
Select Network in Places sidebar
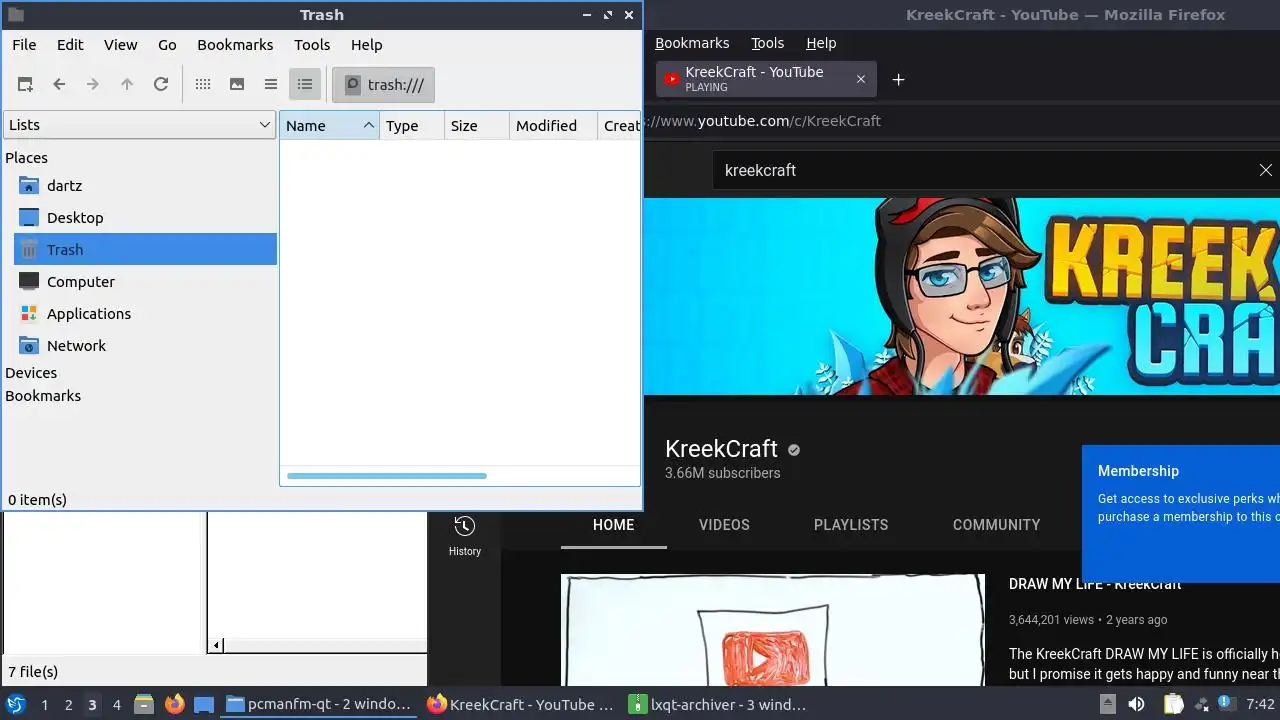coord(145,346)
